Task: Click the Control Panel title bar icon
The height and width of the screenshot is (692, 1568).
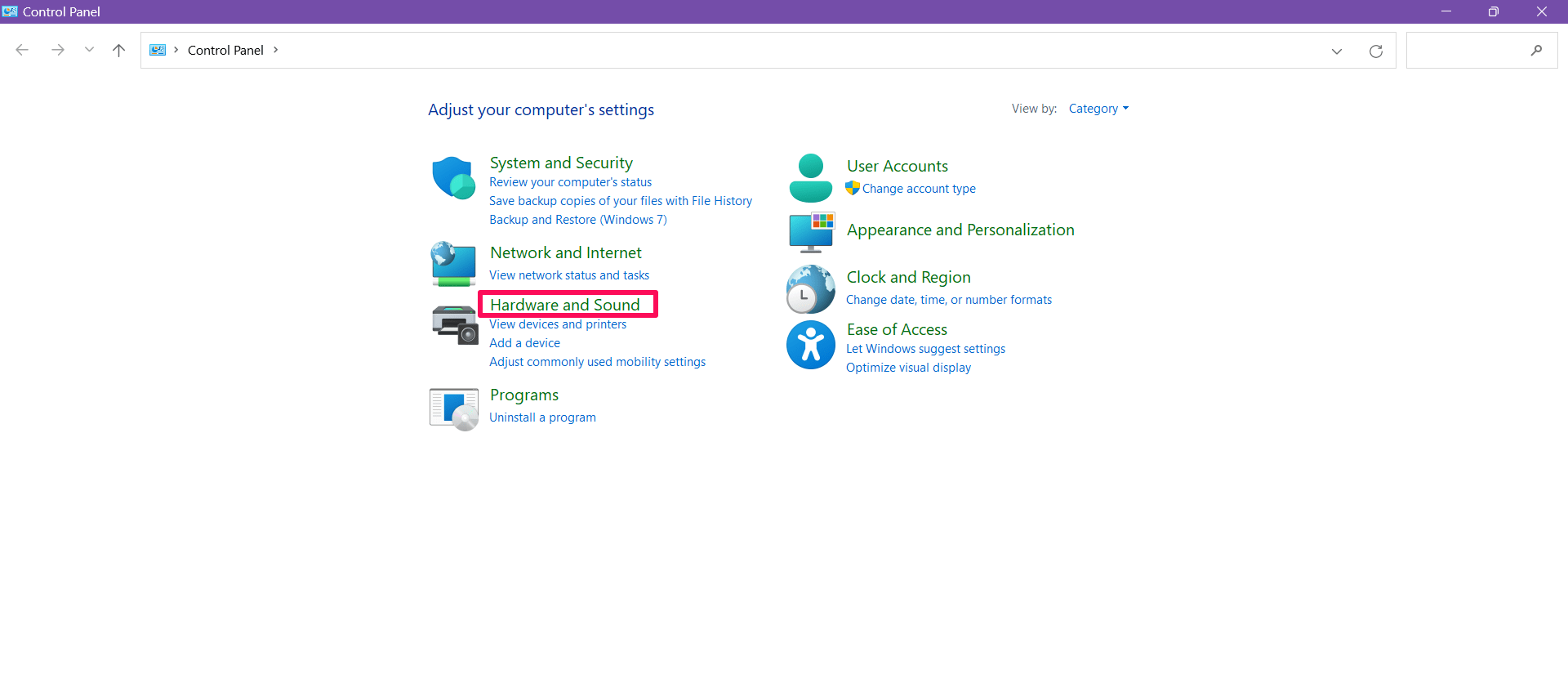Action: 10,11
